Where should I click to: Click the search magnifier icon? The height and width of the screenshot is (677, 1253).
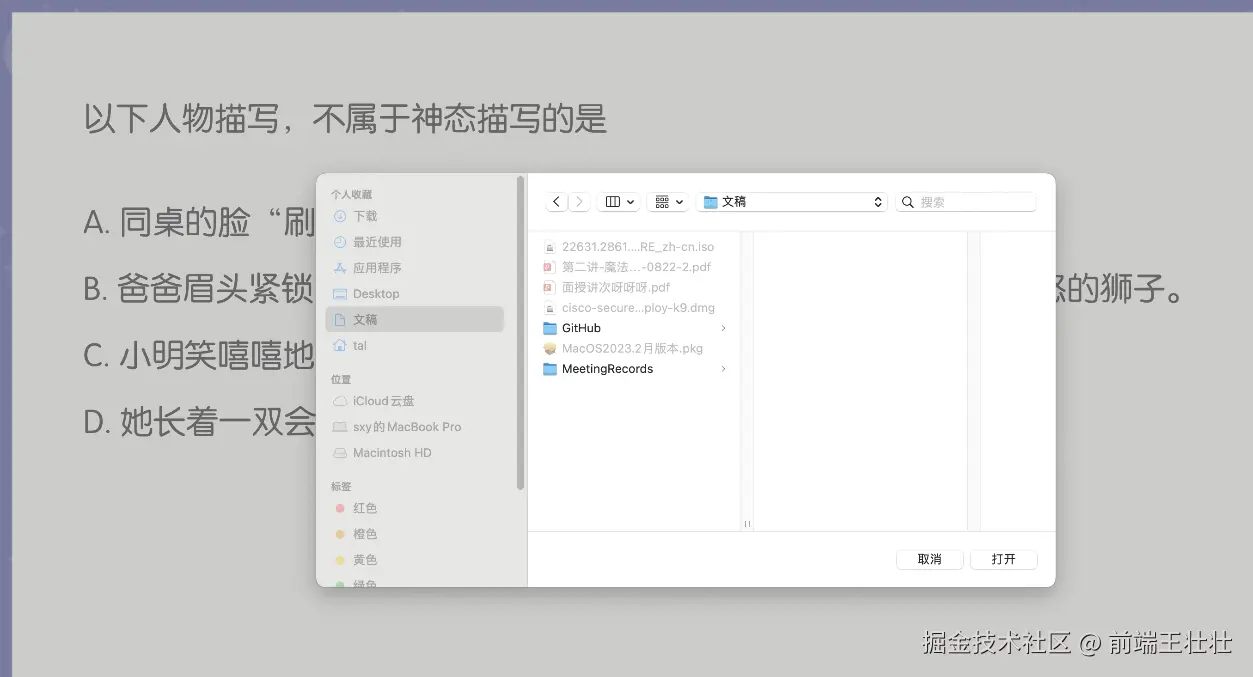(x=908, y=202)
